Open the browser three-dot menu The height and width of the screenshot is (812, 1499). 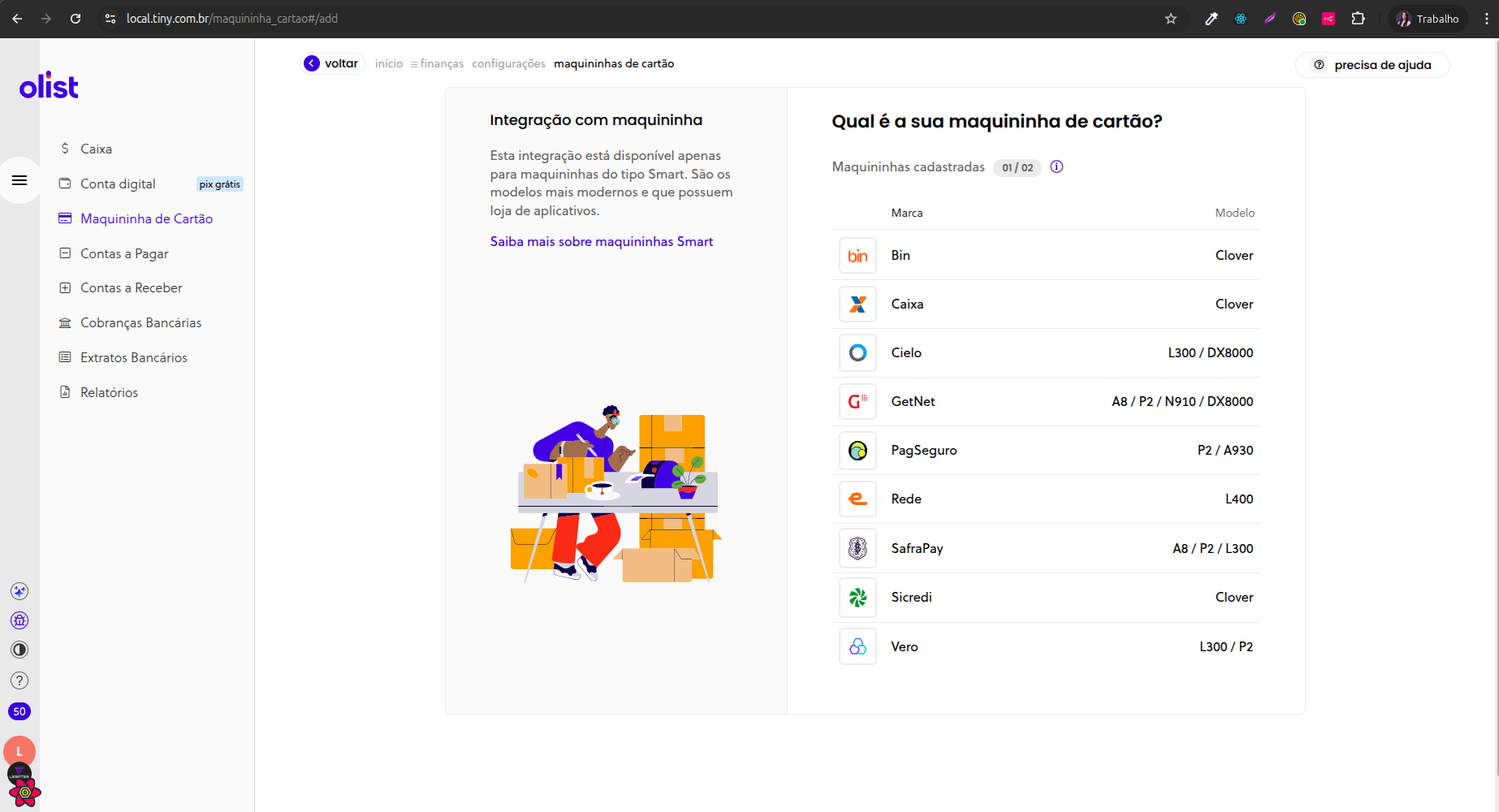click(1487, 19)
